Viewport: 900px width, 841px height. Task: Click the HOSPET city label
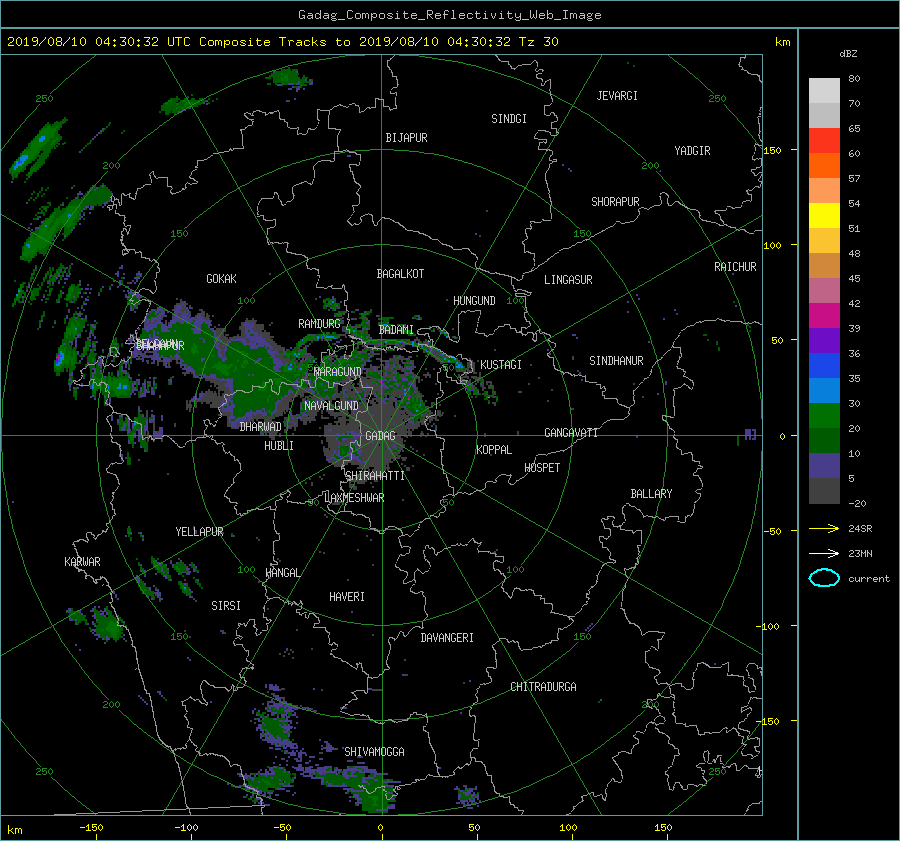click(542, 468)
